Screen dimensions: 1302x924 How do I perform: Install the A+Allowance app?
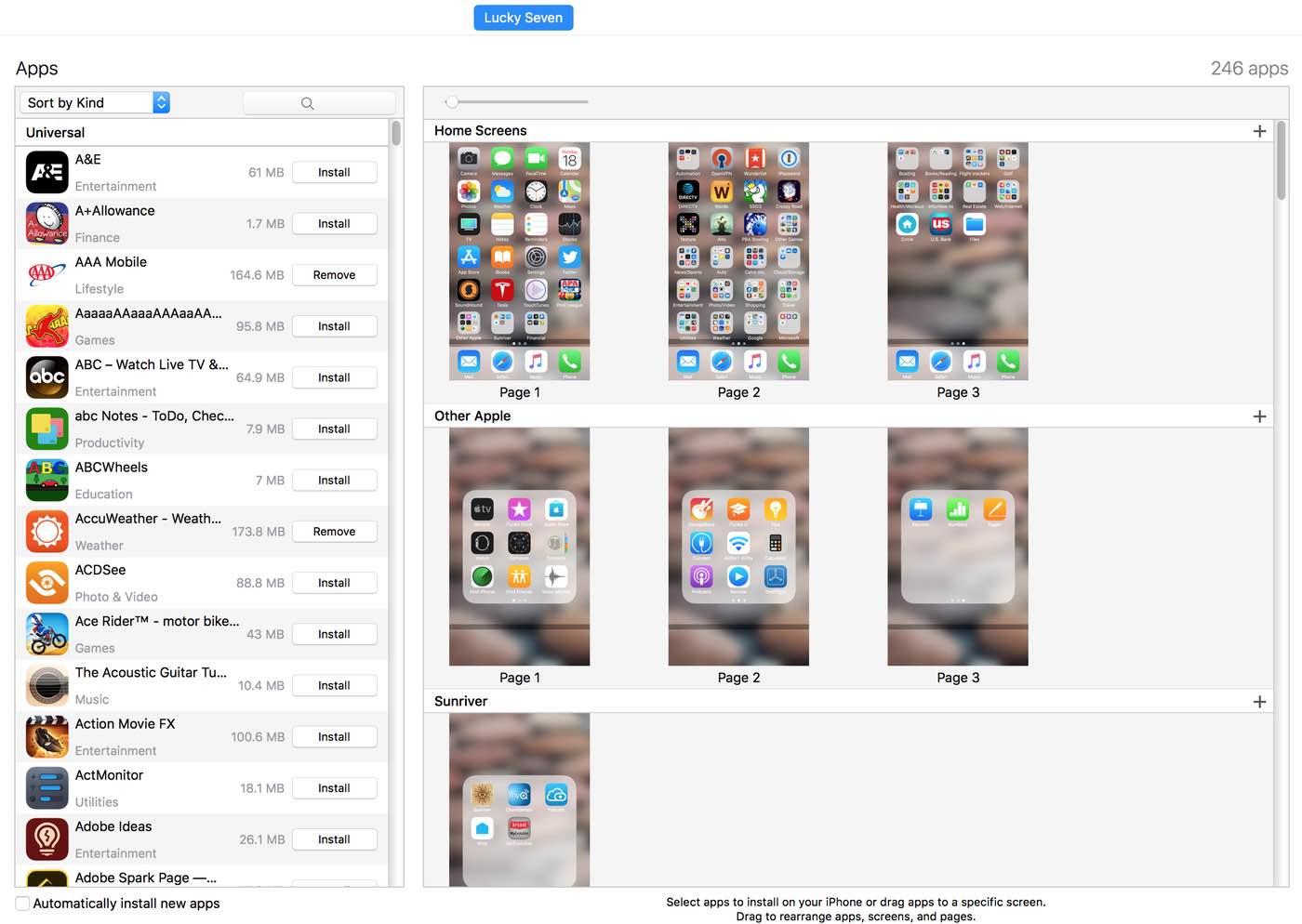[x=334, y=223]
